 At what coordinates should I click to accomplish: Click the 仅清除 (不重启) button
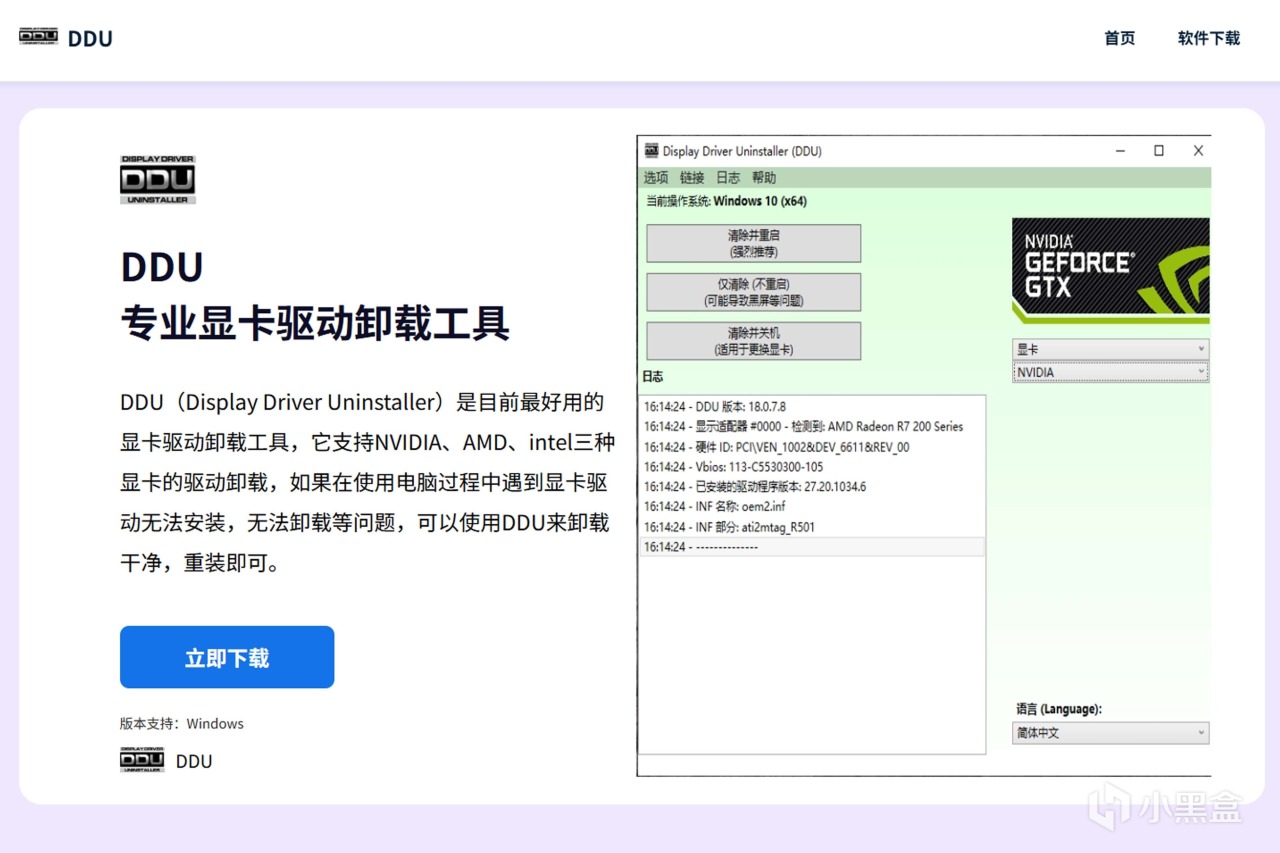(754, 292)
